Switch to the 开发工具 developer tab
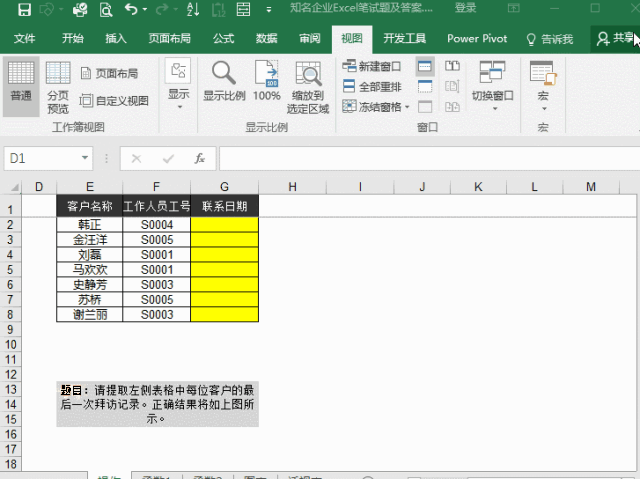Viewport: 640px width, 479px height. (x=404, y=39)
